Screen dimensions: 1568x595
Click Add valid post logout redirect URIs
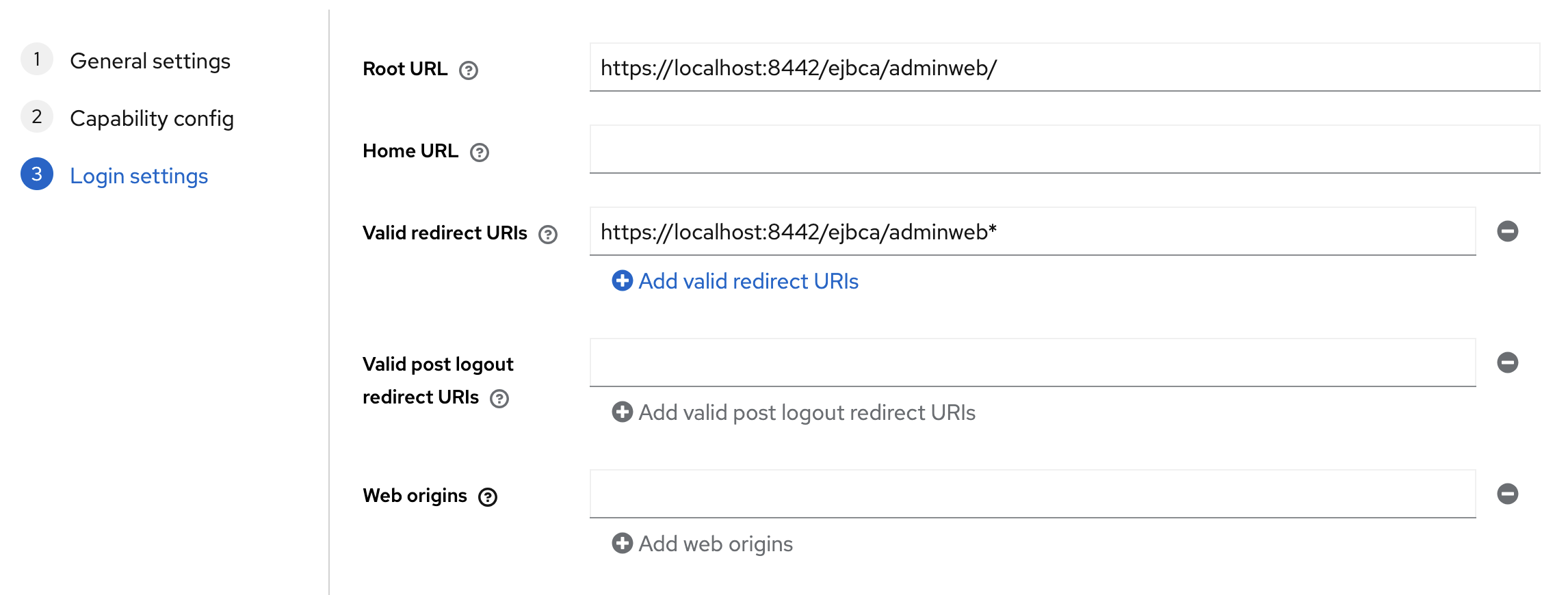tap(806, 412)
